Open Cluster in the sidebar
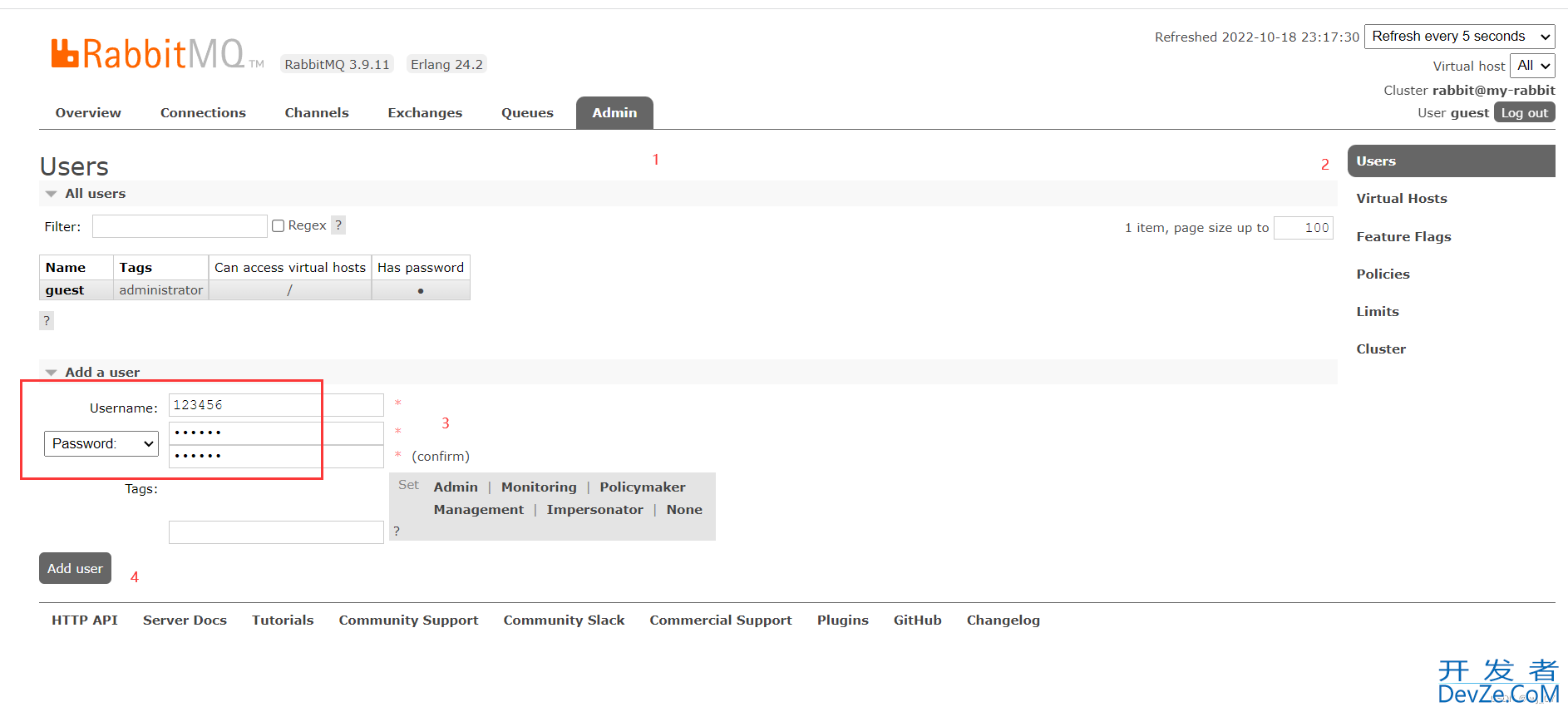 point(1381,349)
